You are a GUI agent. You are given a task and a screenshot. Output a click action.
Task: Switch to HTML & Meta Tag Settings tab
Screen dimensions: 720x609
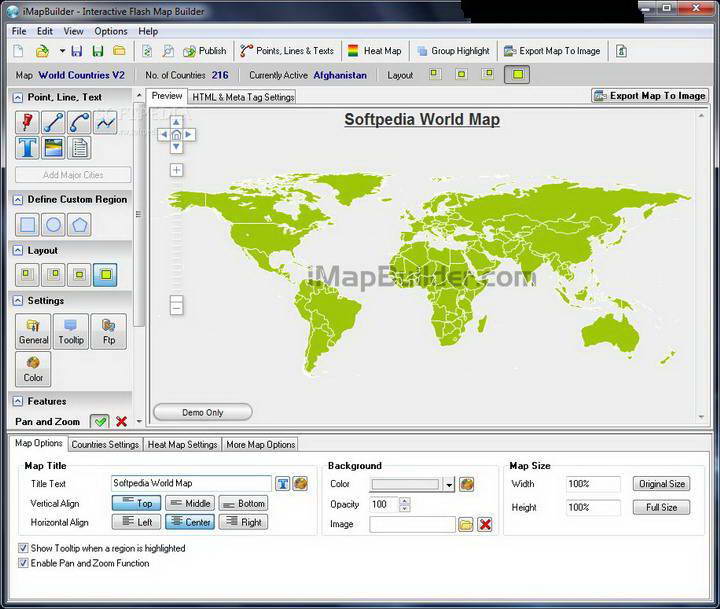click(243, 97)
